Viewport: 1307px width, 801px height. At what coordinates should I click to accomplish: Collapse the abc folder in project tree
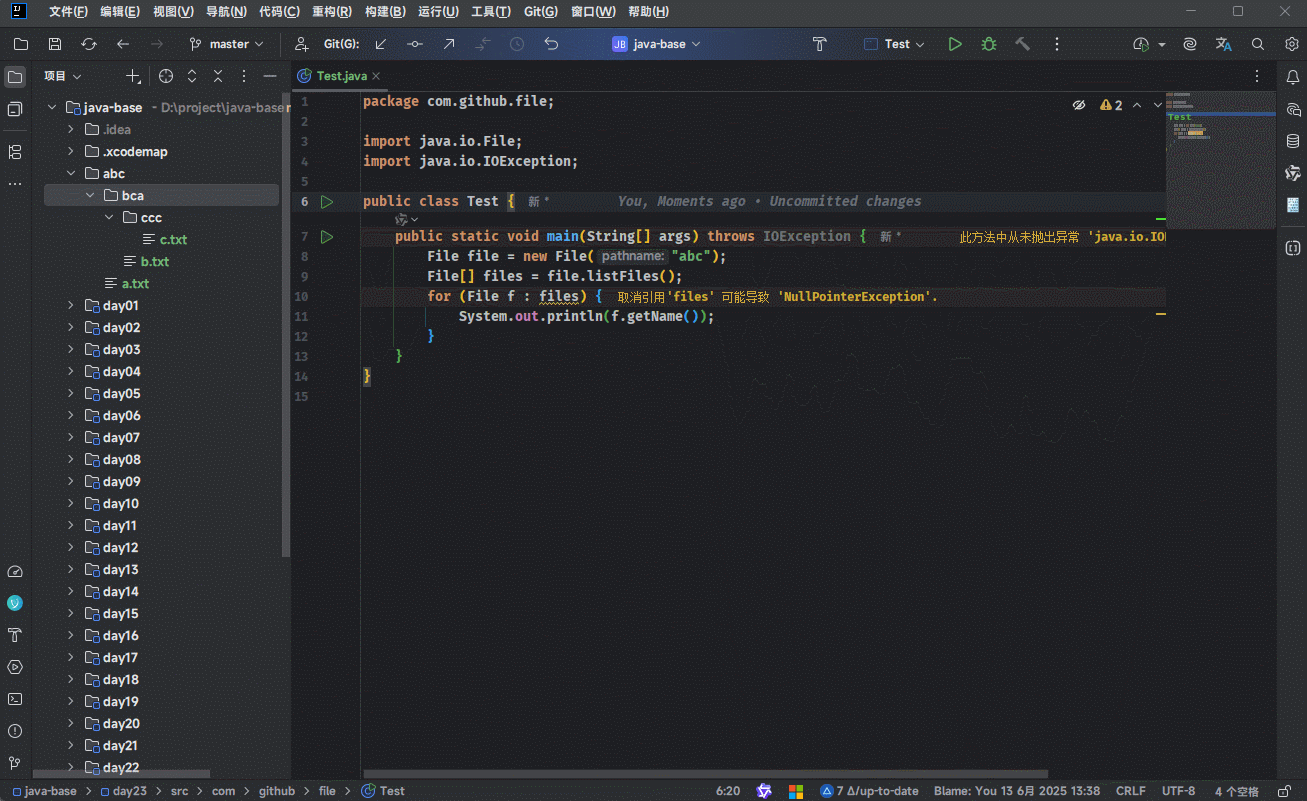pyautogui.click(x=70, y=174)
